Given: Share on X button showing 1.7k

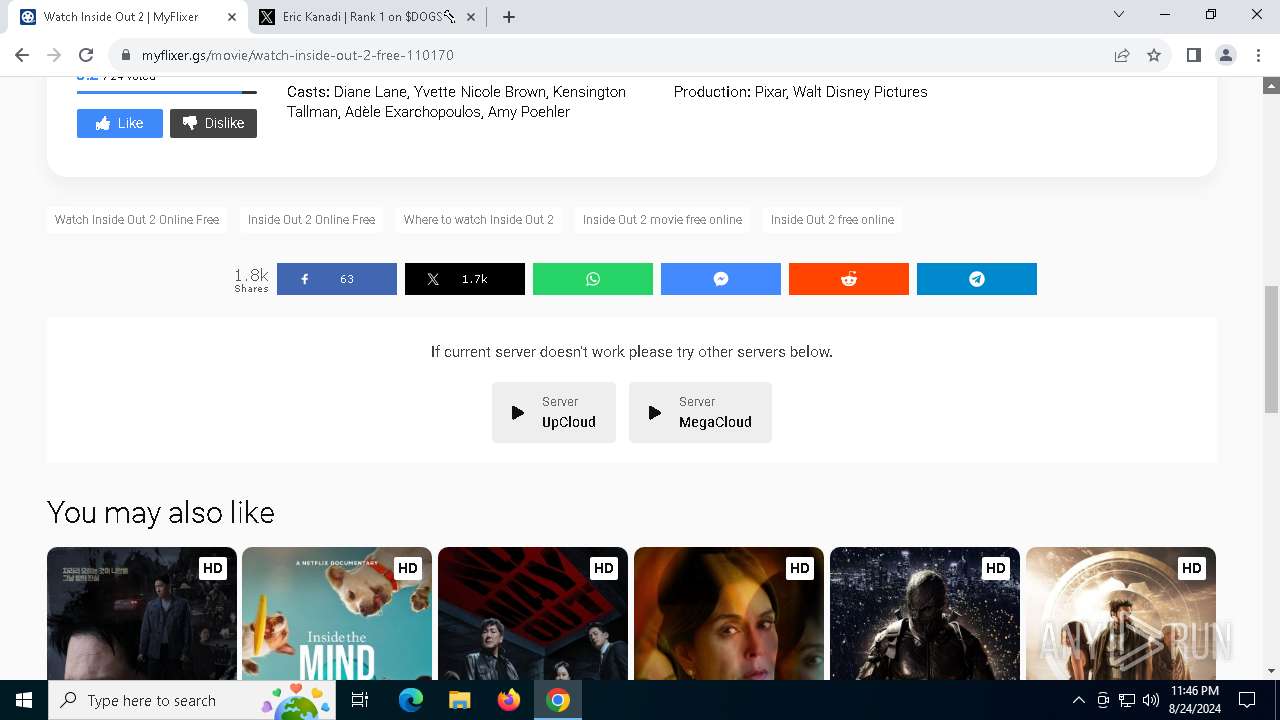Looking at the screenshot, I should tap(465, 279).
